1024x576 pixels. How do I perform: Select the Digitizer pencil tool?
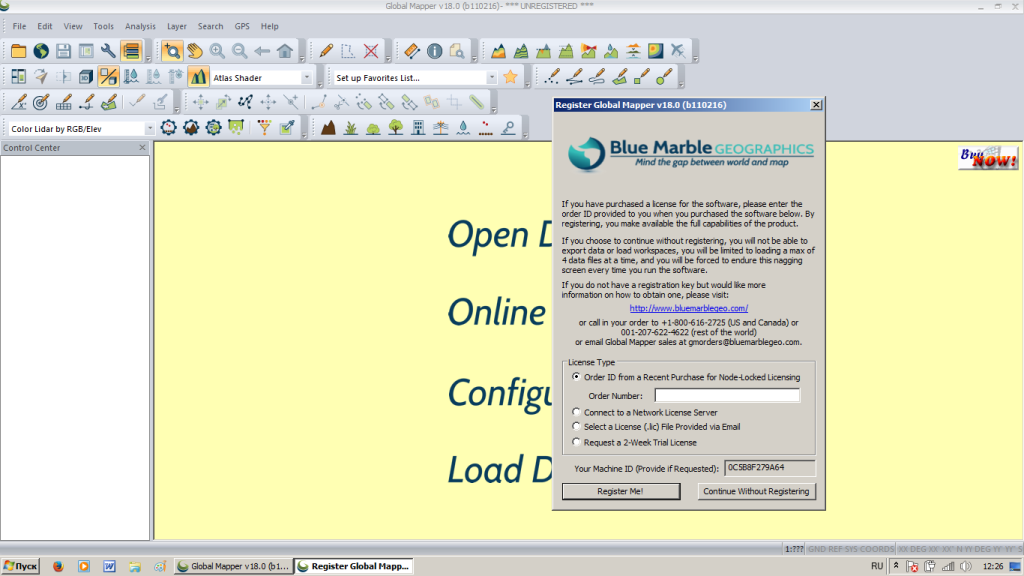point(326,51)
